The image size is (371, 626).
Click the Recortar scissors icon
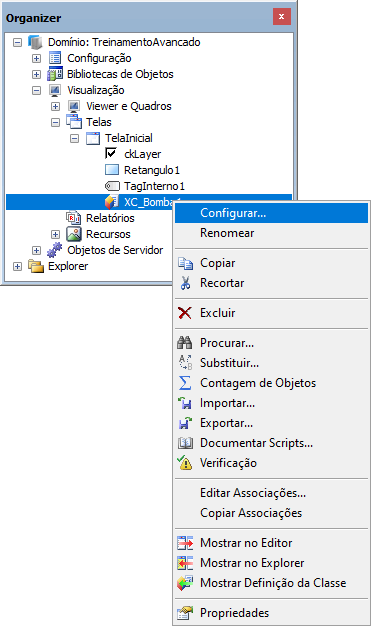click(185, 283)
